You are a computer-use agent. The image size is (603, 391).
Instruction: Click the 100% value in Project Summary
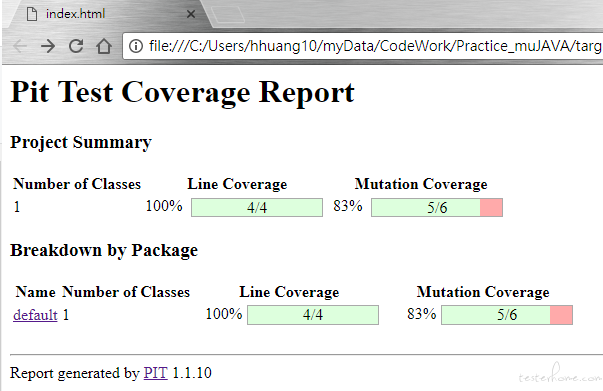[x=164, y=206]
